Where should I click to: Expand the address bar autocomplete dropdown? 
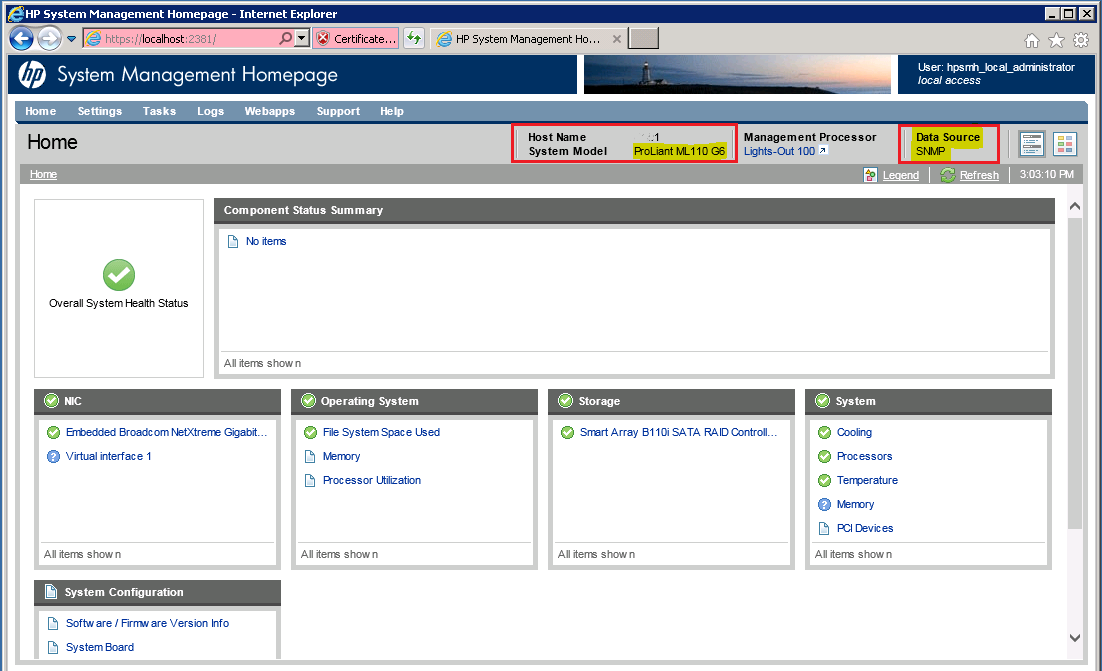(302, 39)
